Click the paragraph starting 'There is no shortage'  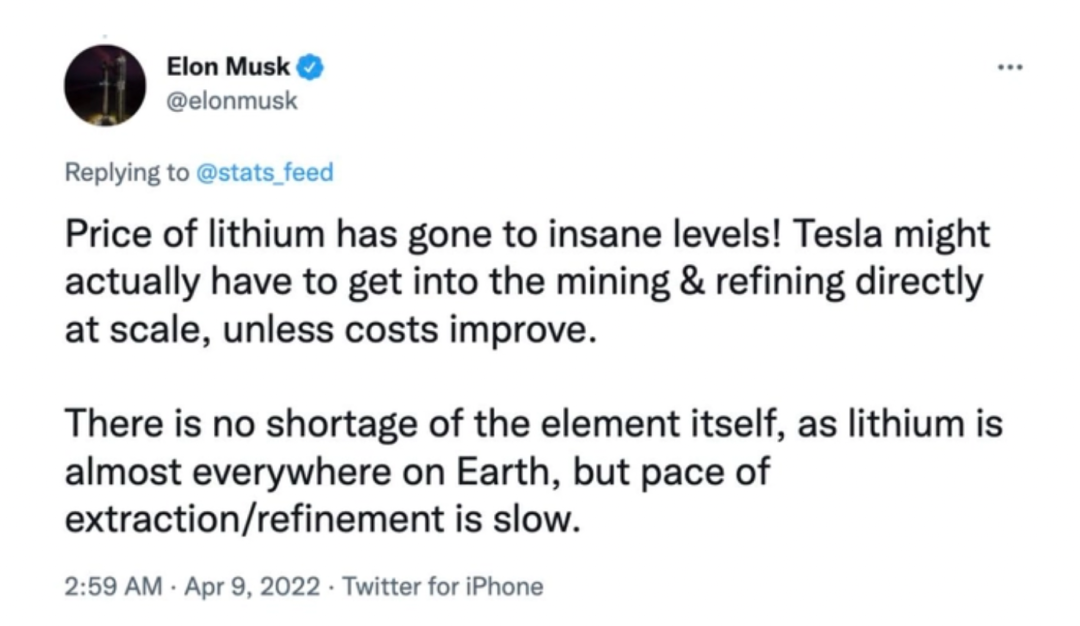[534, 471]
